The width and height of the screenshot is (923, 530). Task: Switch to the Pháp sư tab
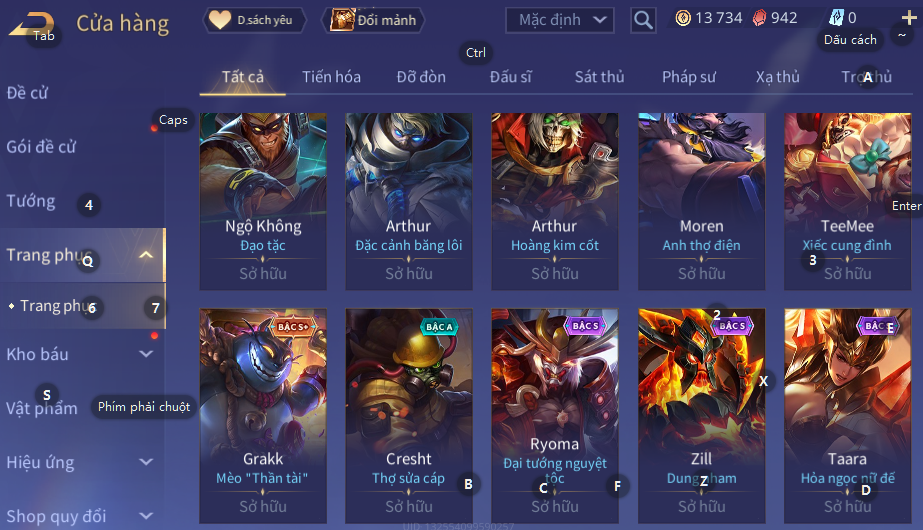coord(689,77)
